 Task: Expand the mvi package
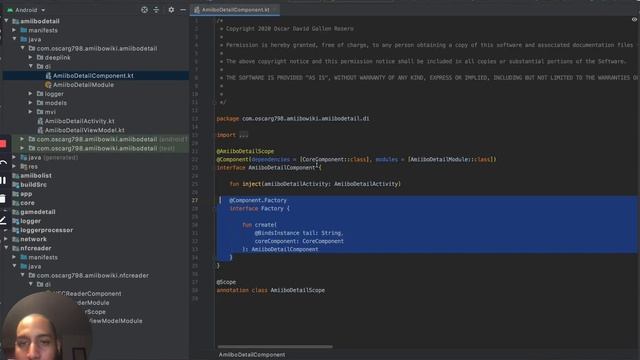31,111
